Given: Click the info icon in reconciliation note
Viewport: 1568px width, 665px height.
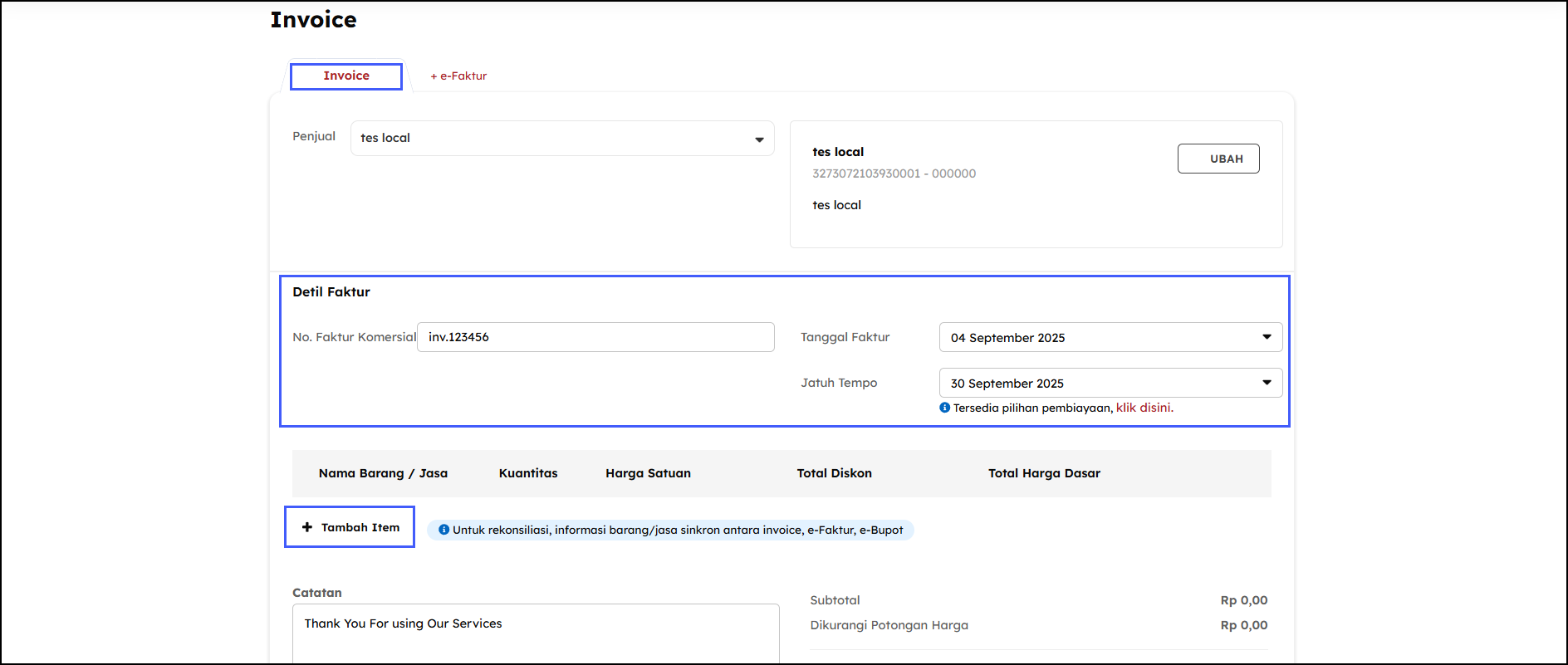Looking at the screenshot, I should click(x=443, y=530).
